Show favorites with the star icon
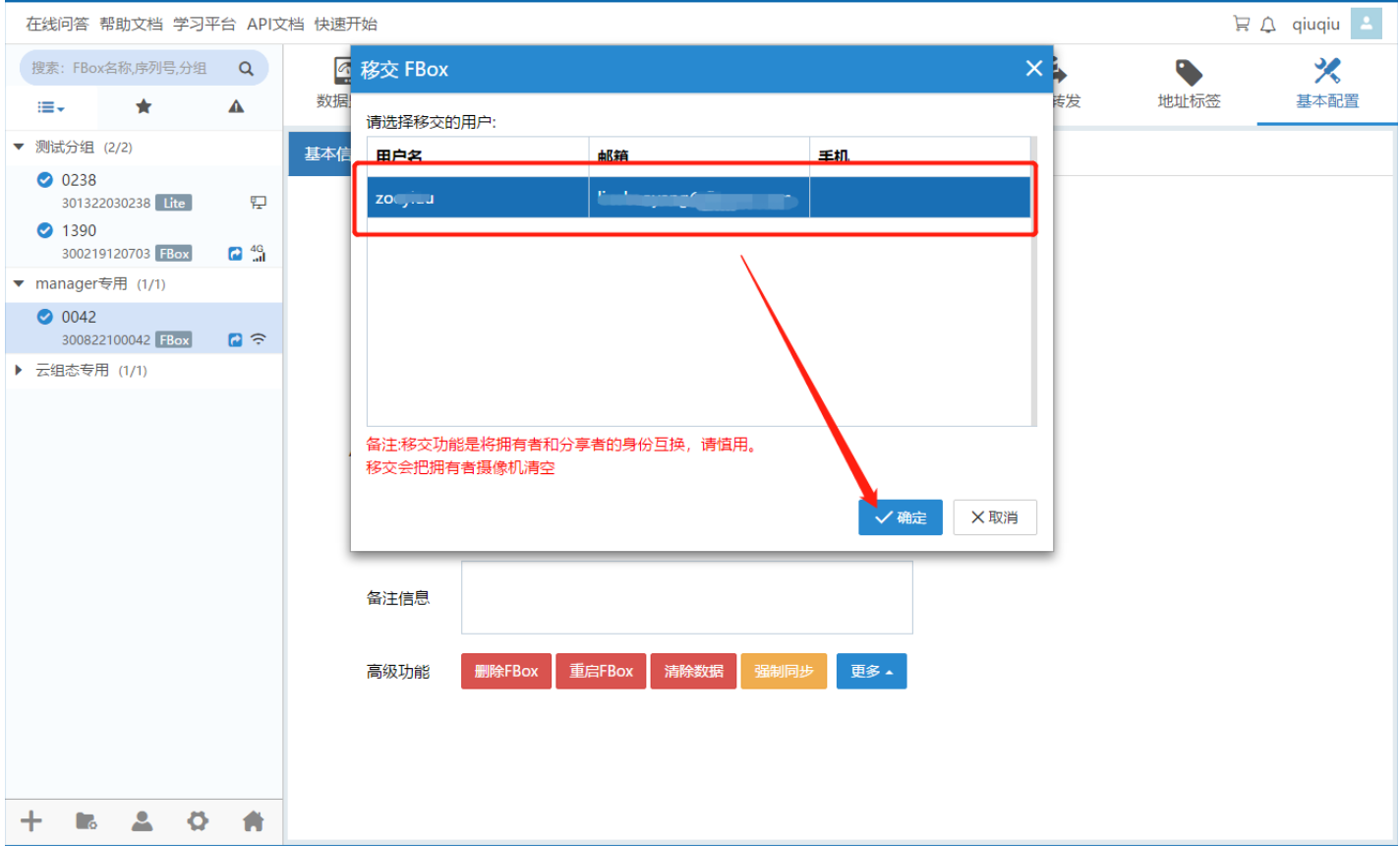Screen dimensions: 1400x846 (144, 106)
